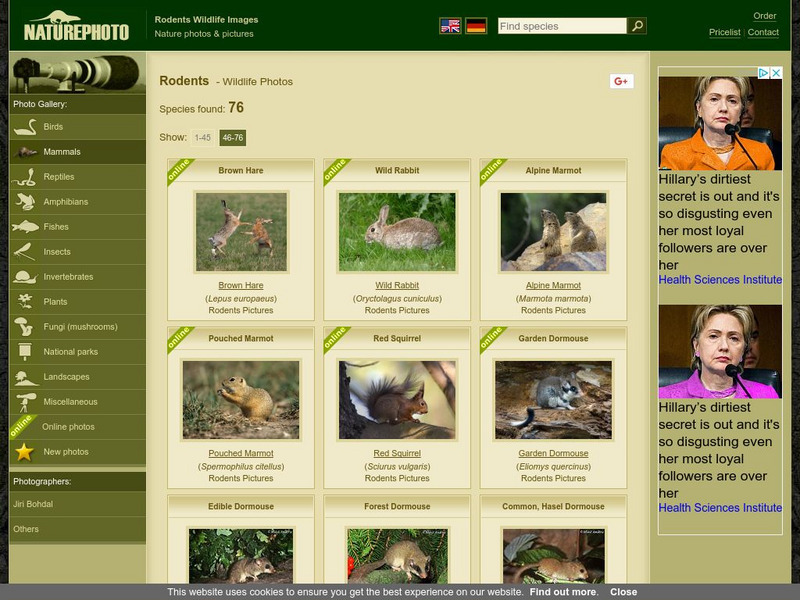Click the swan icon beside Birds

coord(25,127)
